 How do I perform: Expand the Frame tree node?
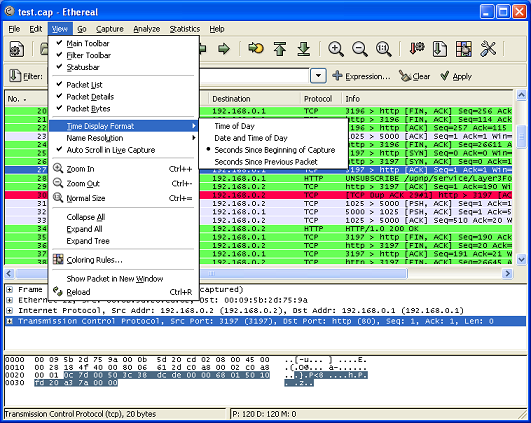(9, 290)
